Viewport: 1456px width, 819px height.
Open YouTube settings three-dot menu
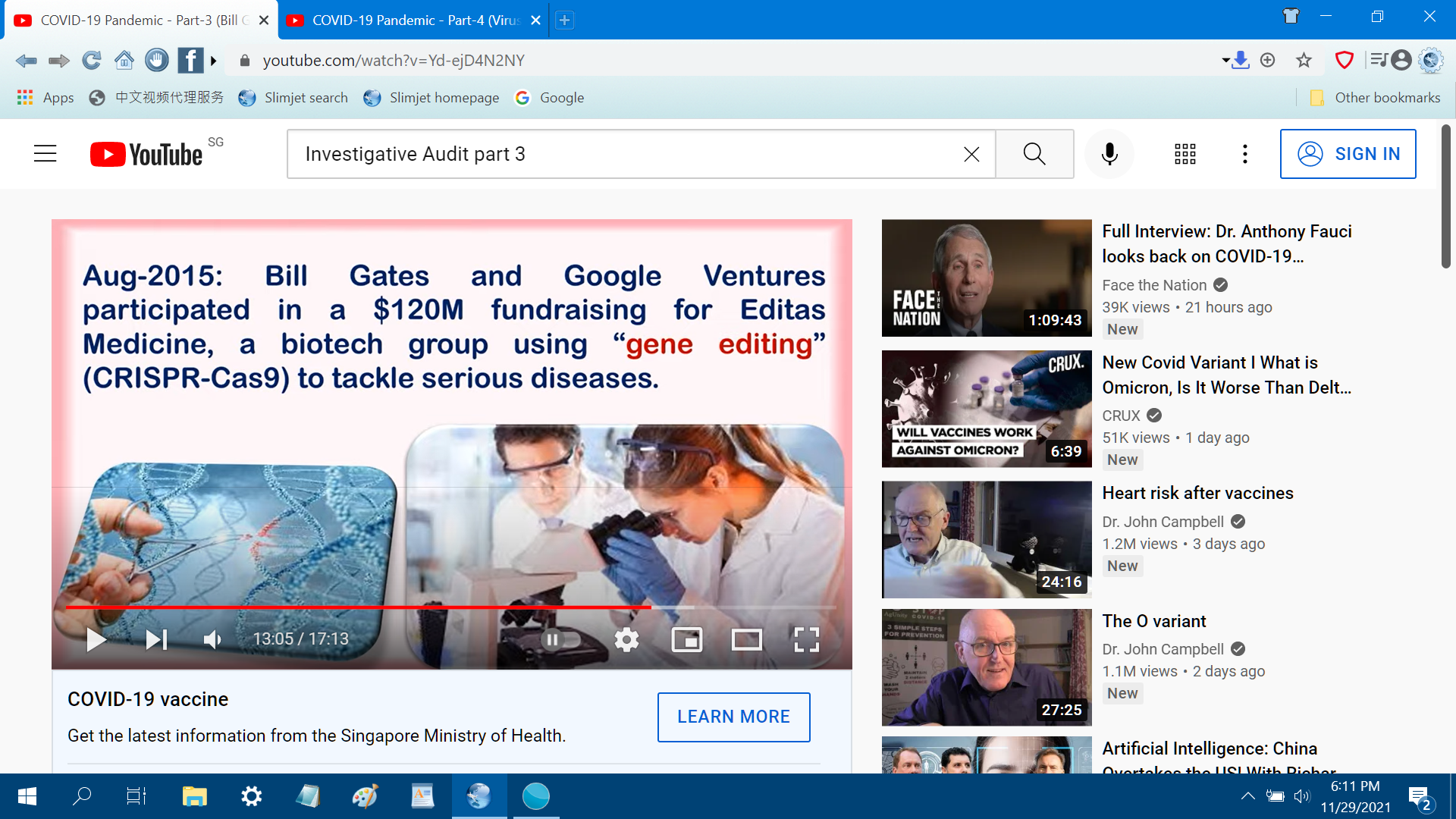point(1244,154)
